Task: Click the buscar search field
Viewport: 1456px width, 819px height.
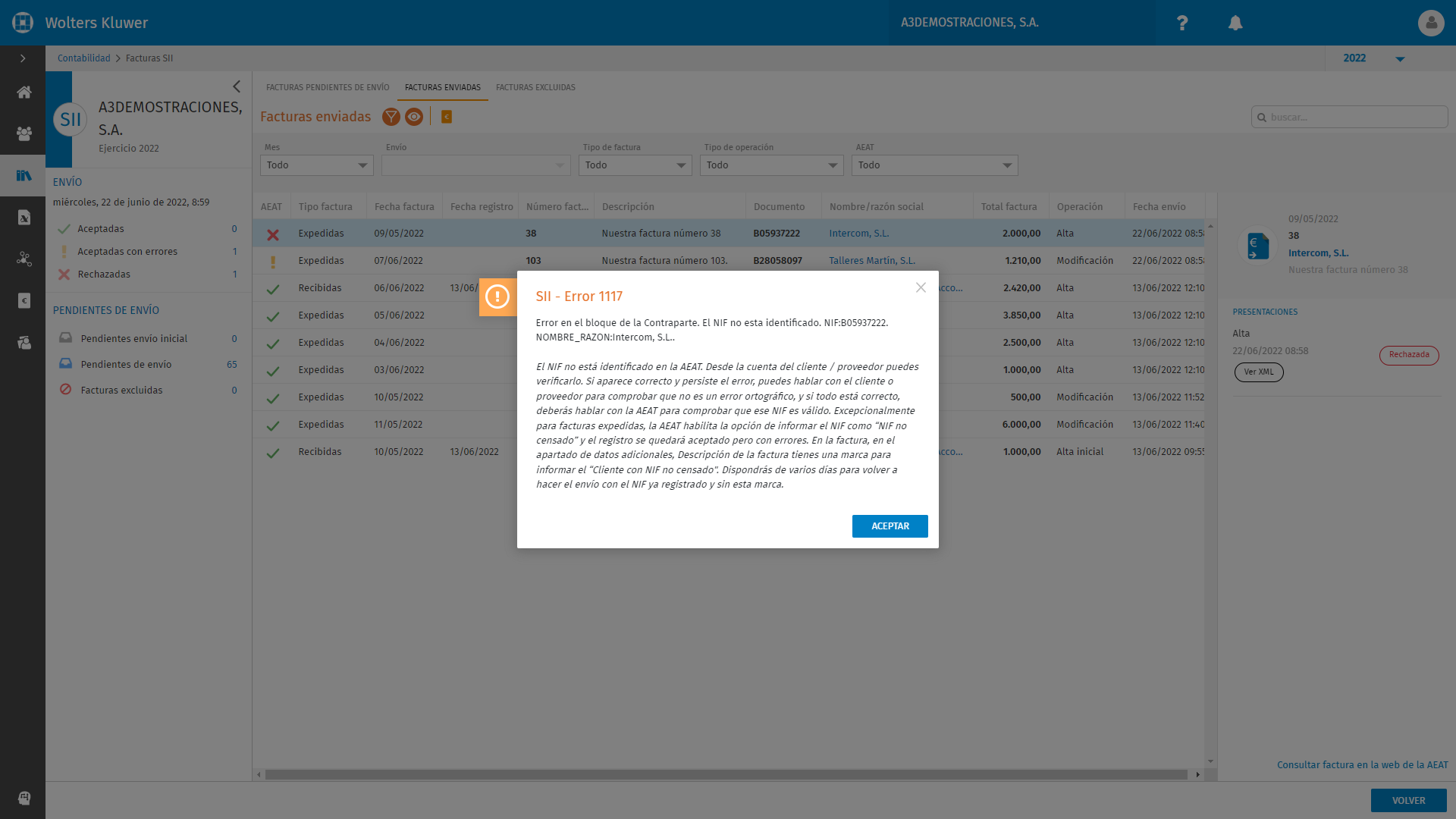Action: (x=1350, y=118)
